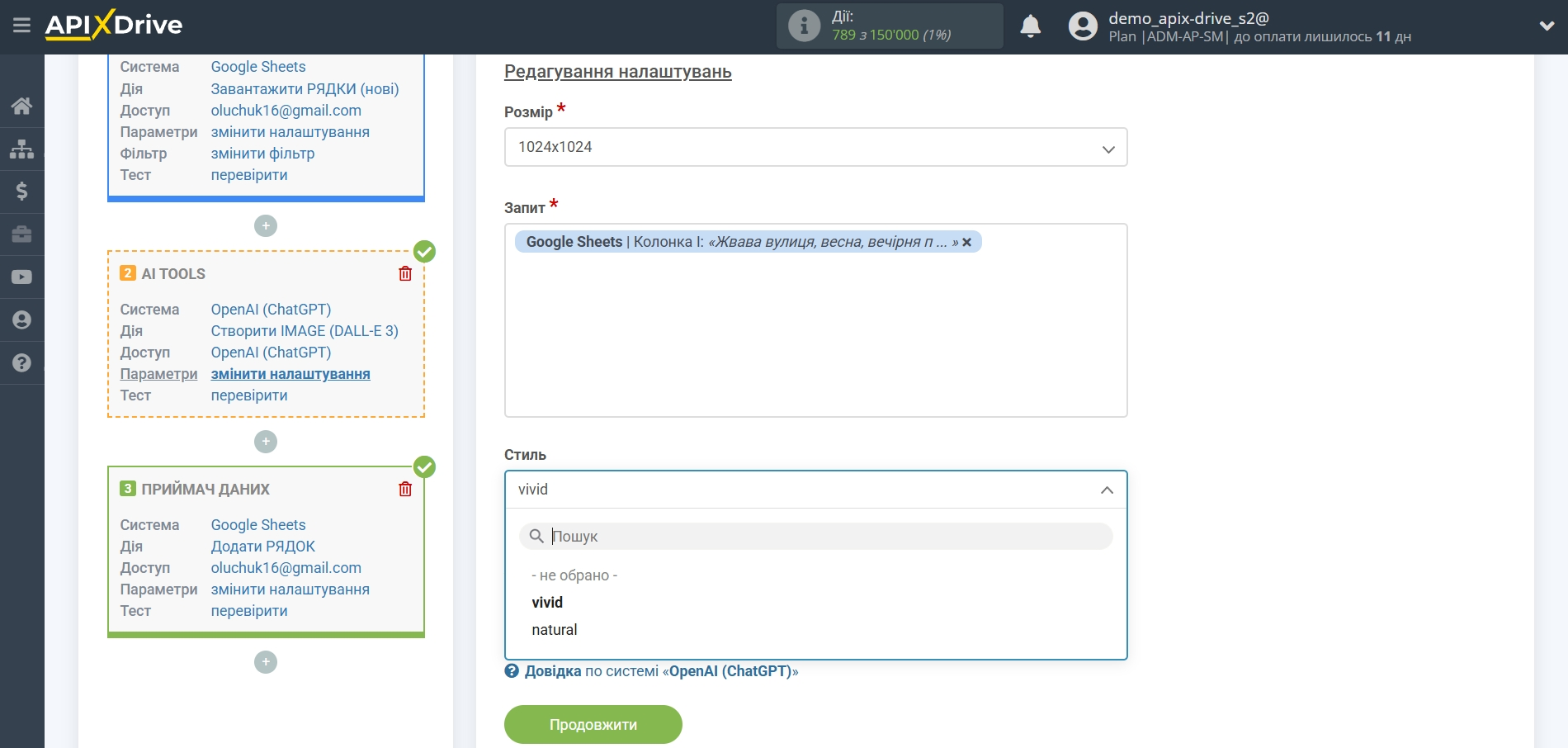Click the Продовжити button
The height and width of the screenshot is (748, 1568).
[593, 724]
